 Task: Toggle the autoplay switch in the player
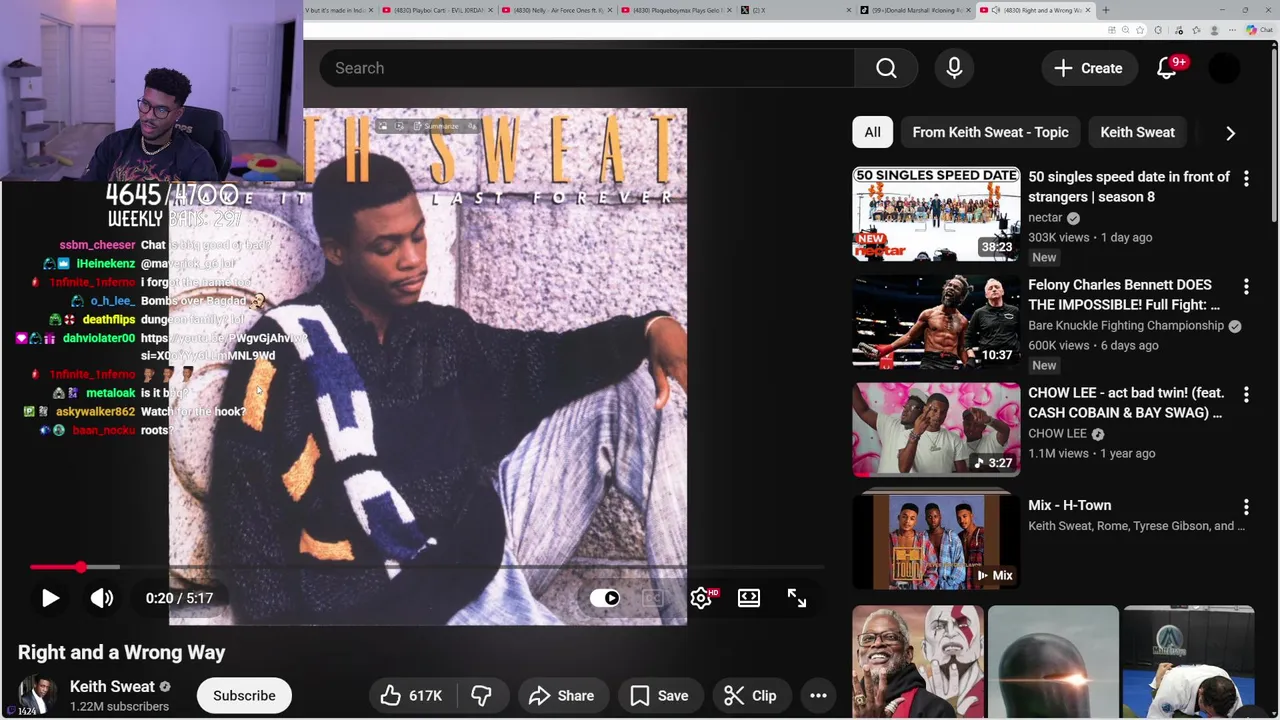tap(605, 598)
